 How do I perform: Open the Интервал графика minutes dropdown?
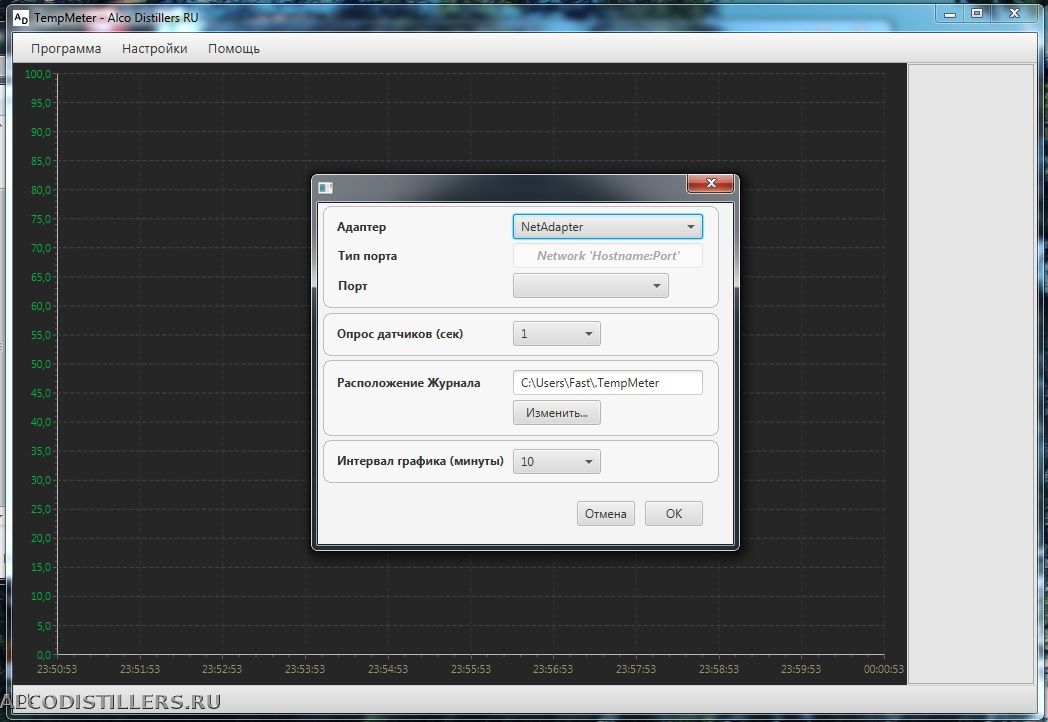pyautogui.click(x=556, y=462)
